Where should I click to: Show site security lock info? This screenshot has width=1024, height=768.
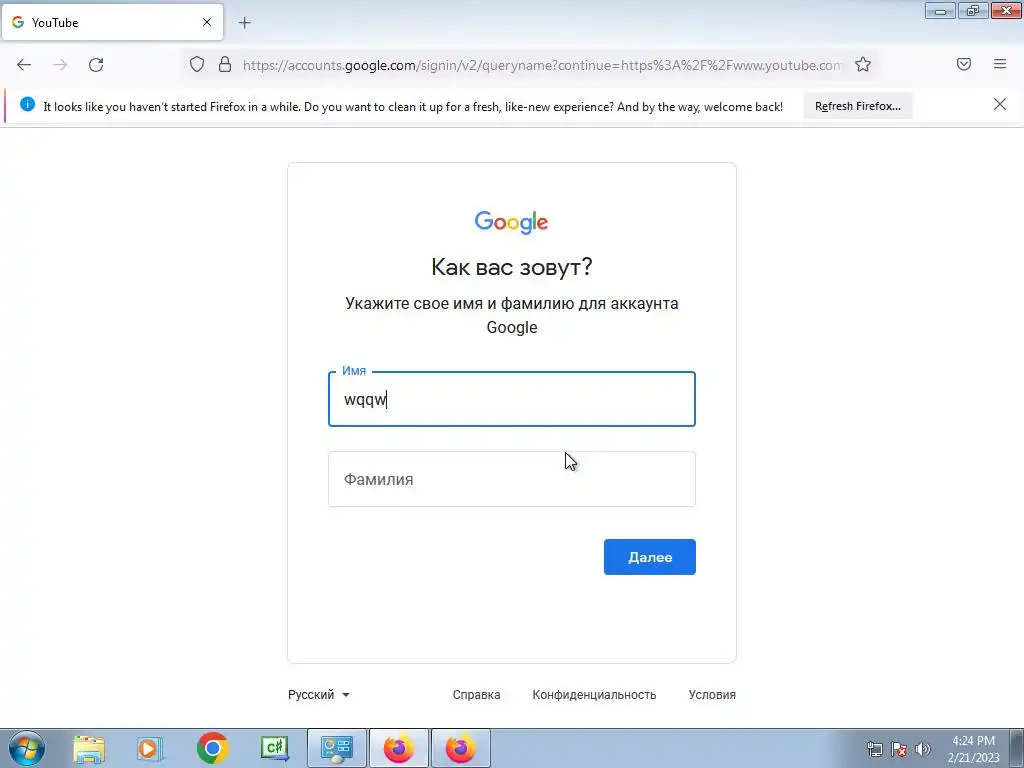pos(225,65)
